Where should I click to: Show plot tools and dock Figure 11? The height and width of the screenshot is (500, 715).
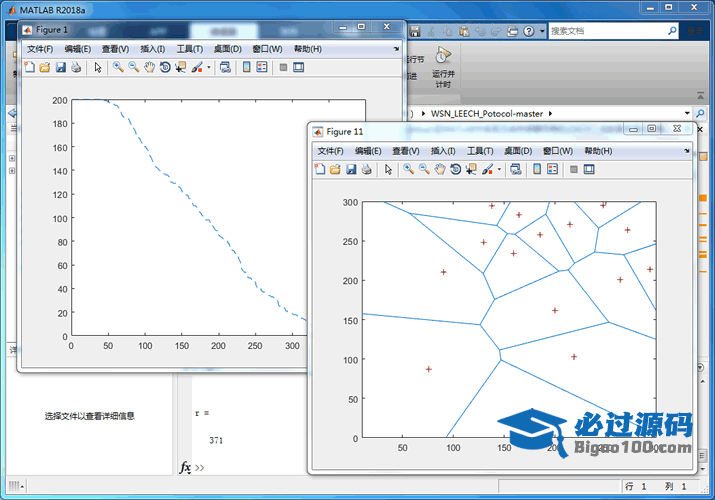click(x=589, y=170)
